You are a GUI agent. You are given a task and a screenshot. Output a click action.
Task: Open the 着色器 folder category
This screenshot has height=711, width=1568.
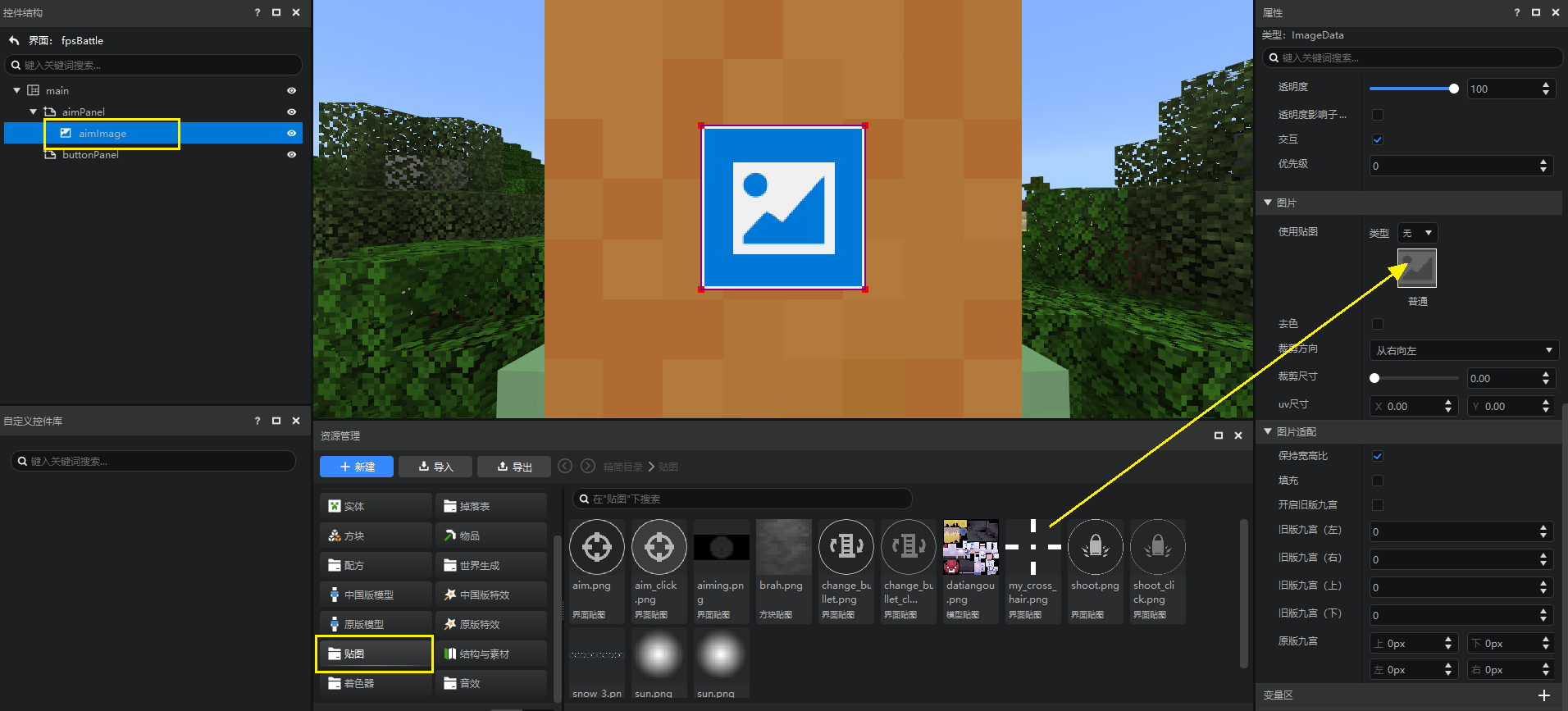[376, 683]
